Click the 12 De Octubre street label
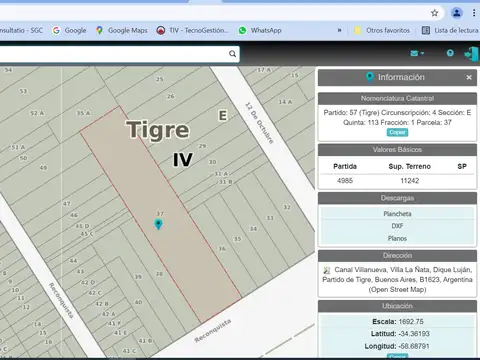480x360 pixels. coord(259,123)
